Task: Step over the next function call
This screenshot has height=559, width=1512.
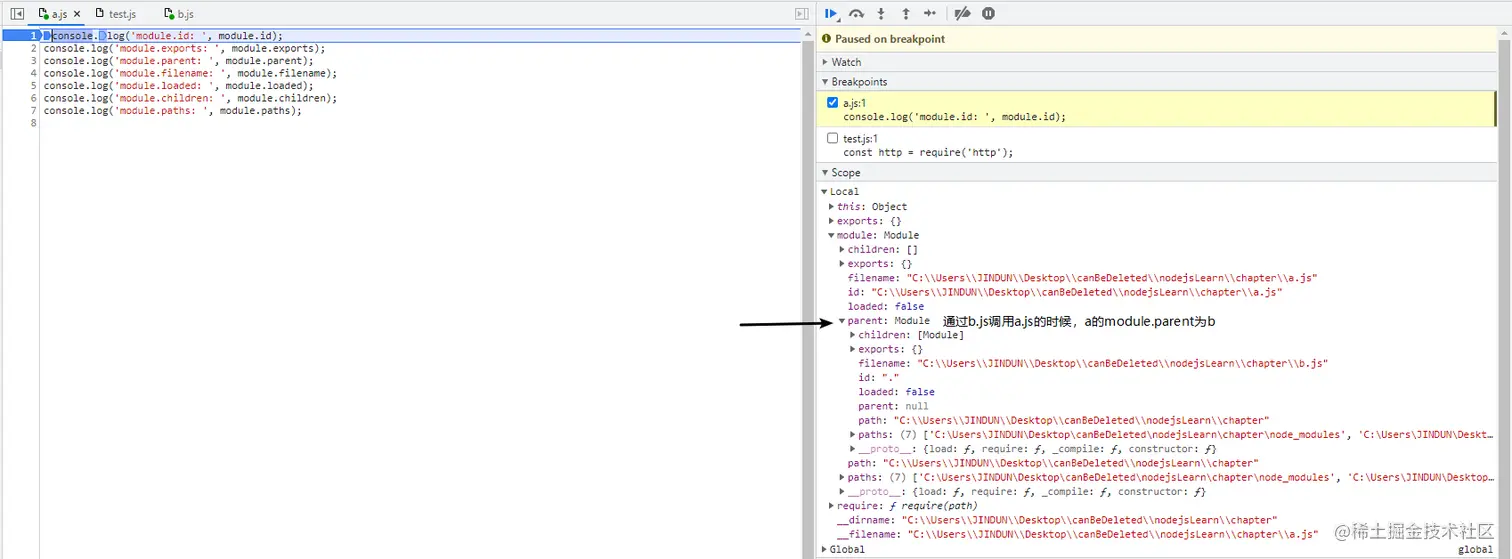Action: pos(856,13)
